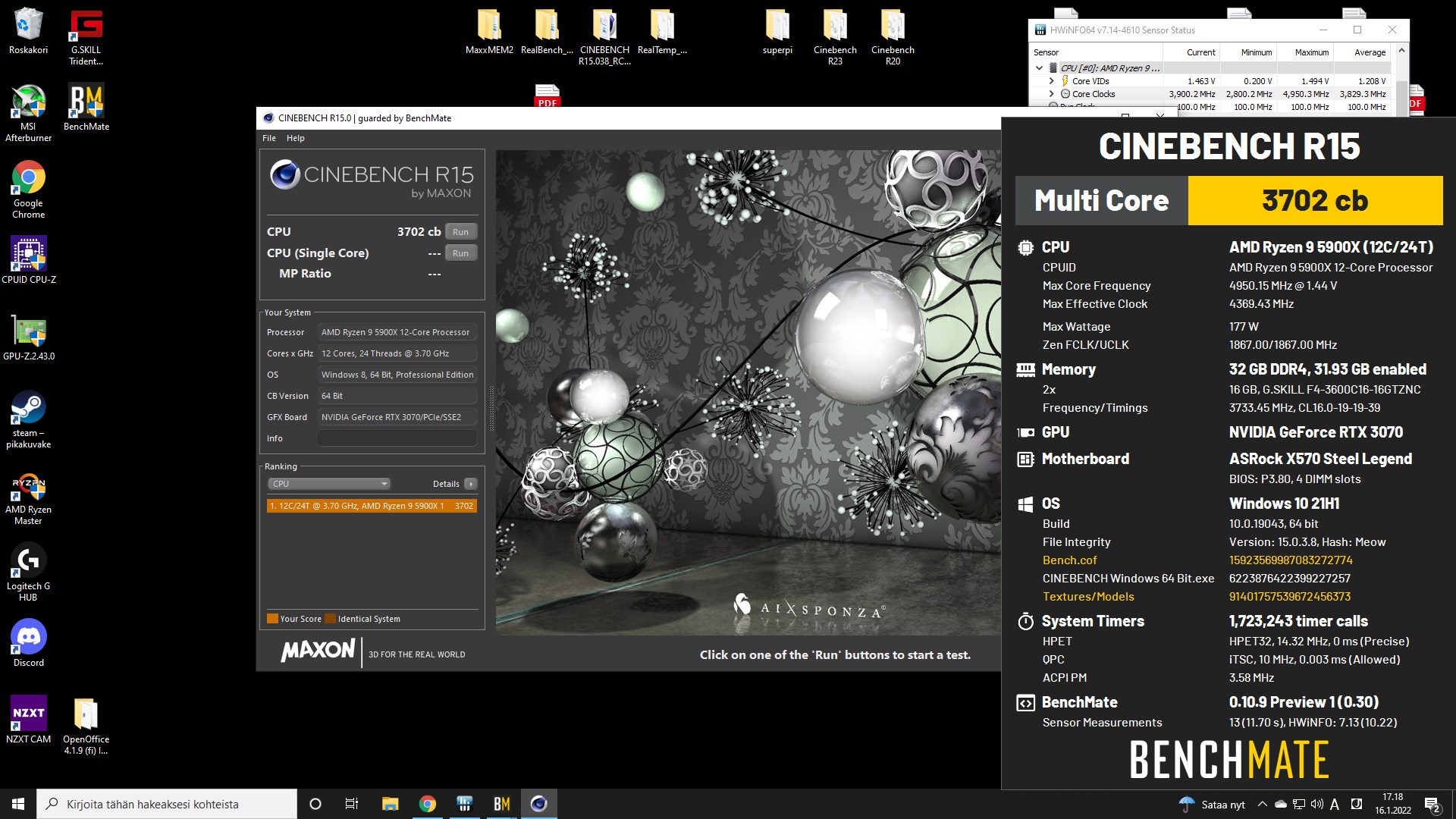Open CPUID CPU-Z desktop shortcut
Screen dimensions: 1456x819
[28, 260]
